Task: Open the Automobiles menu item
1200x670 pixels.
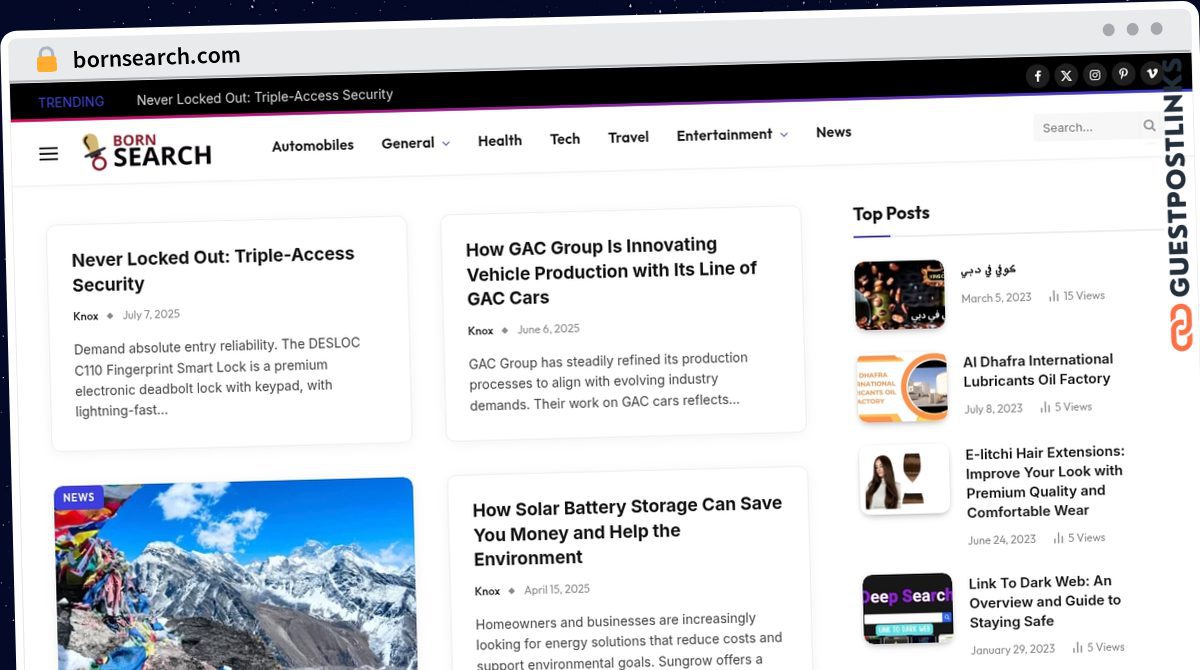Action: [313, 145]
